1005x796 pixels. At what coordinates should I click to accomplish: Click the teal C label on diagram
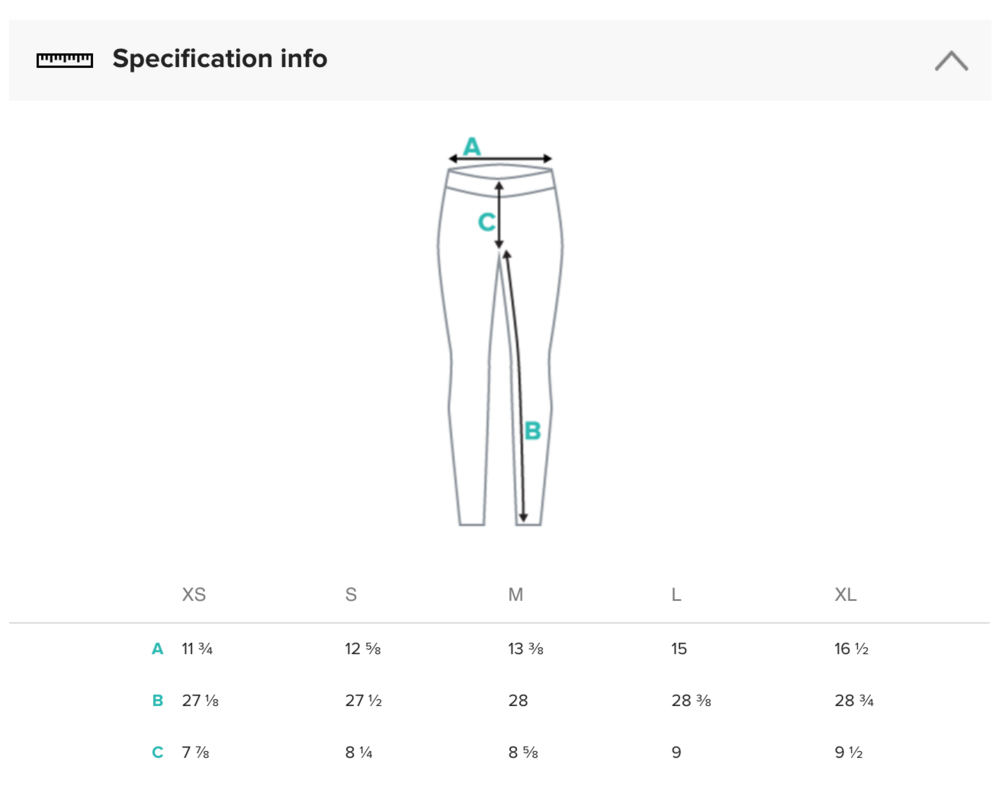[486, 222]
